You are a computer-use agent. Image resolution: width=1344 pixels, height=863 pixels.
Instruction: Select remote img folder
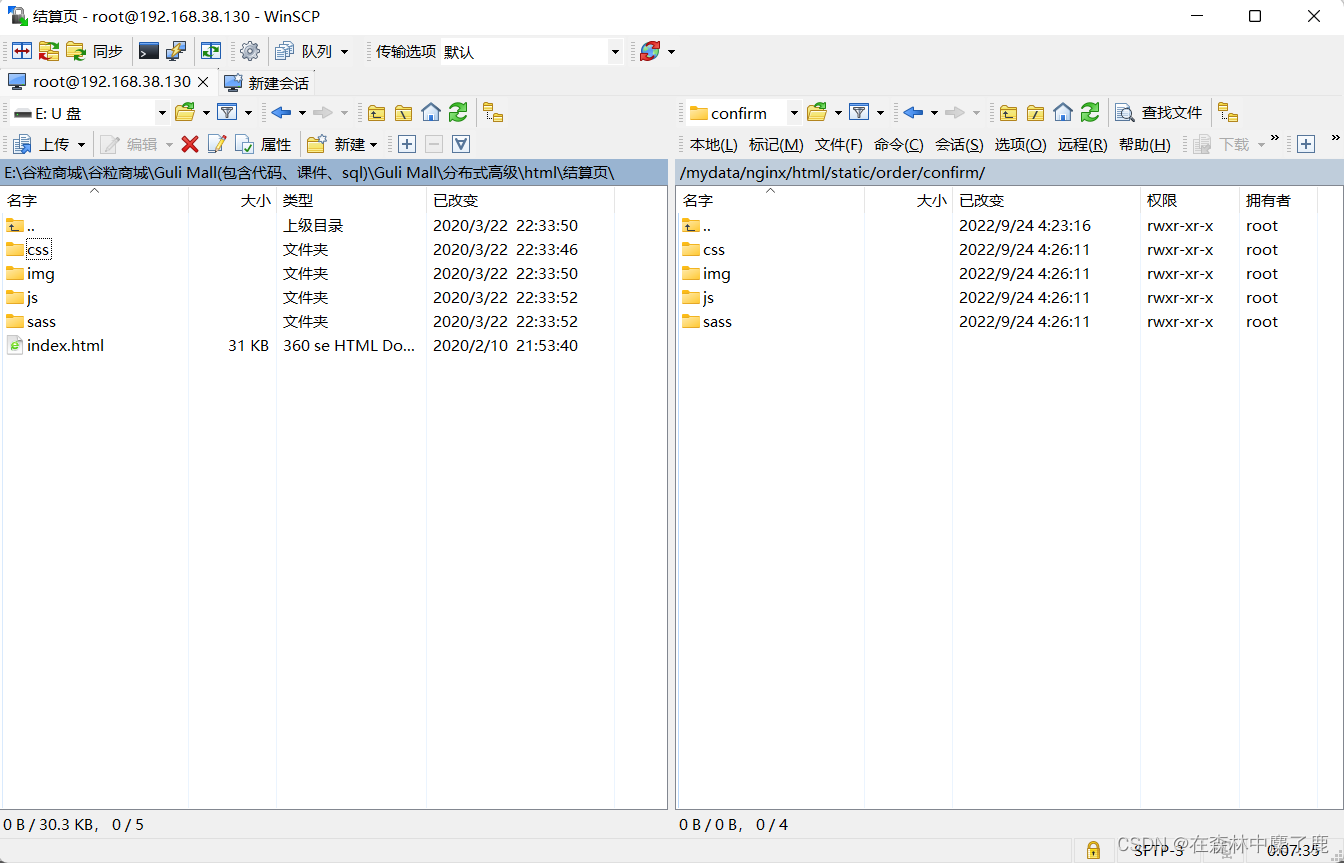coord(717,274)
